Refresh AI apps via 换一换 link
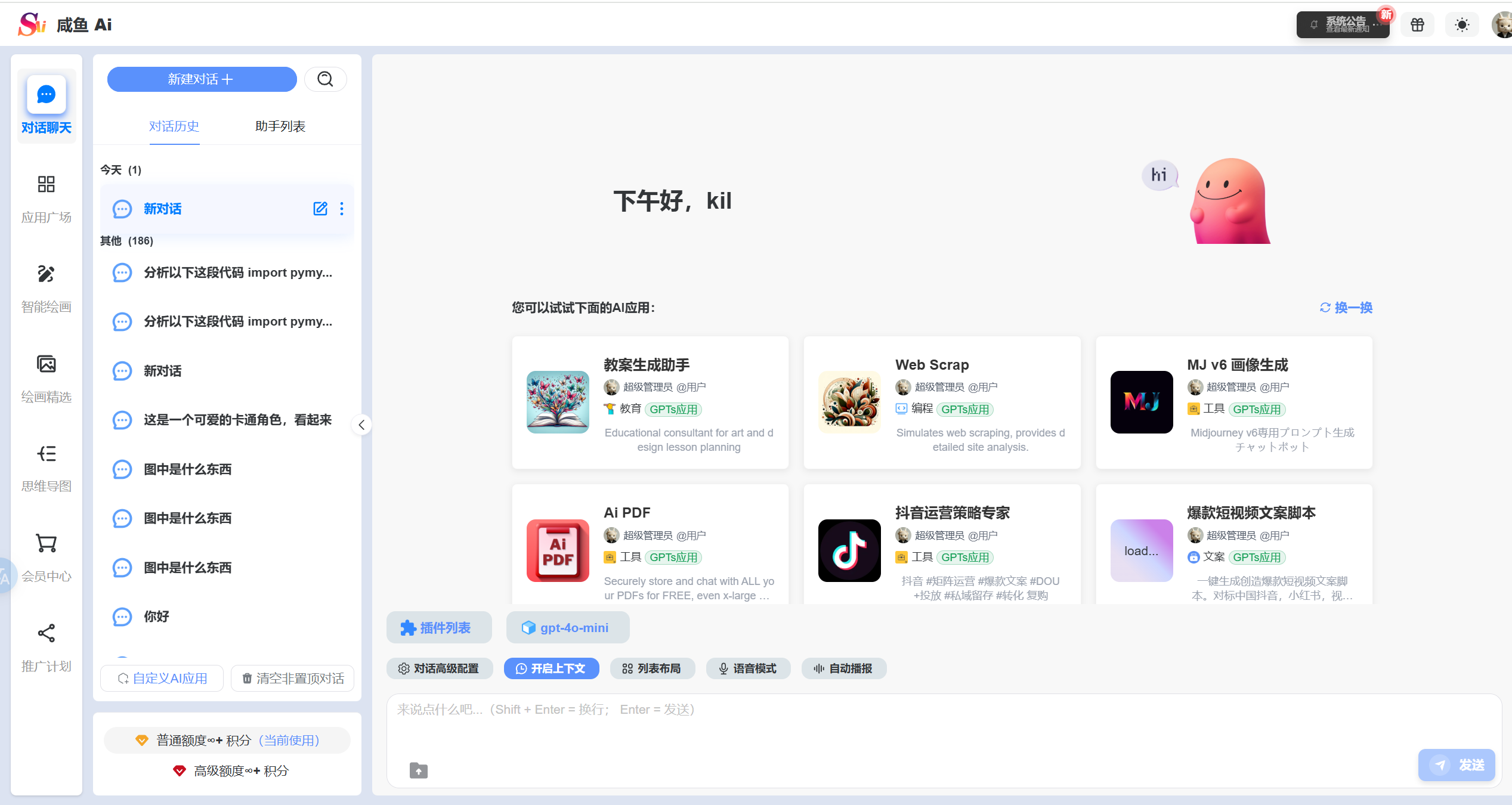The width and height of the screenshot is (1512, 805). 1345,308
